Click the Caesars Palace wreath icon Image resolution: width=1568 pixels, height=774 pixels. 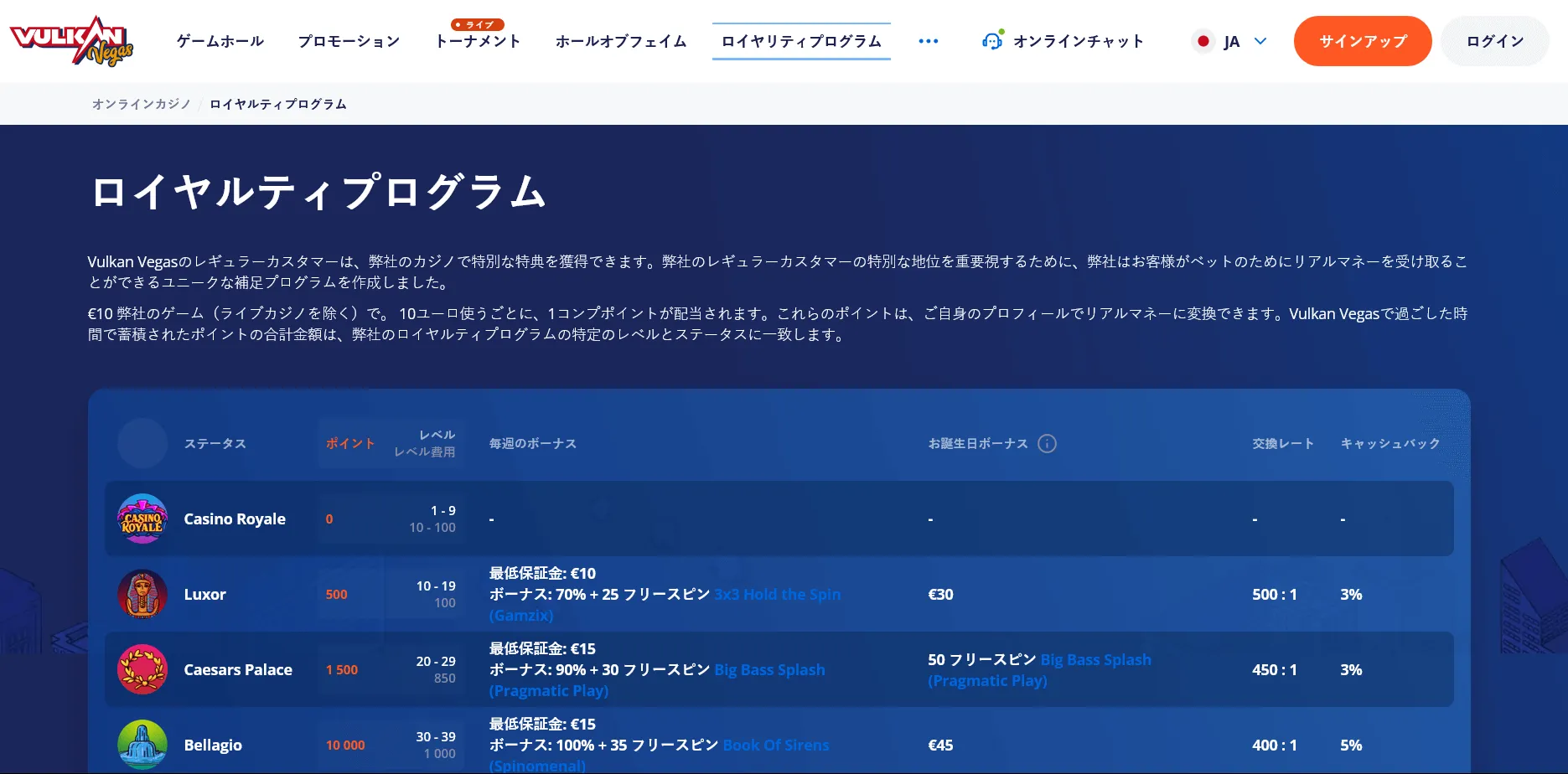click(x=142, y=669)
